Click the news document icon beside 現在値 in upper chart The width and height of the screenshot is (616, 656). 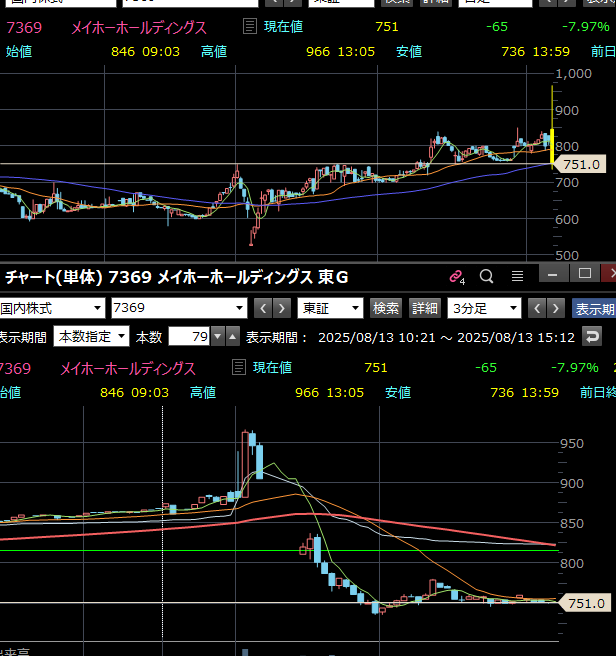point(249,26)
